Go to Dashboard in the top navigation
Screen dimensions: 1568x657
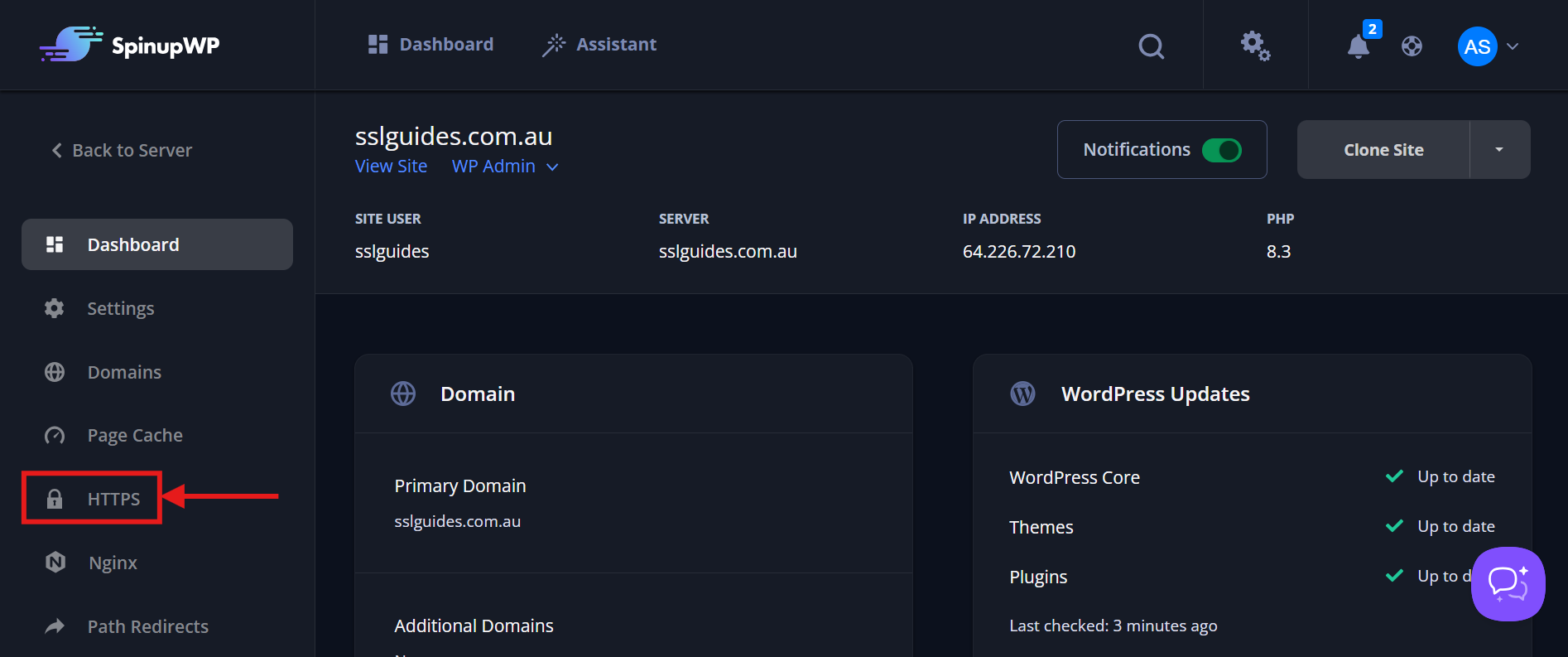click(x=430, y=45)
